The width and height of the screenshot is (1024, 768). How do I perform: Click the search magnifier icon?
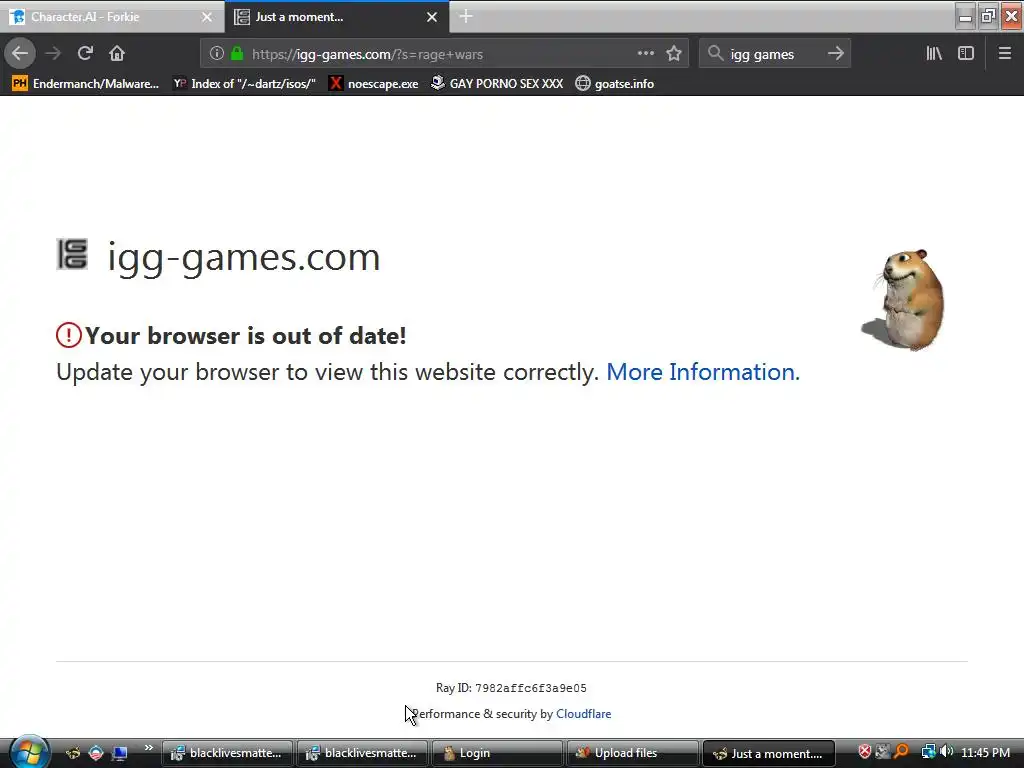(x=715, y=54)
